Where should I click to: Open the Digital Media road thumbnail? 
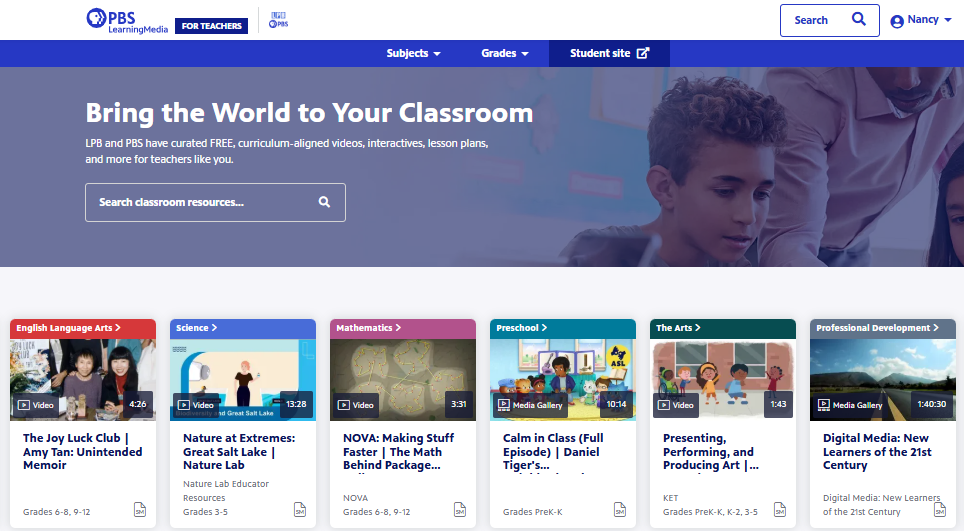(x=882, y=380)
